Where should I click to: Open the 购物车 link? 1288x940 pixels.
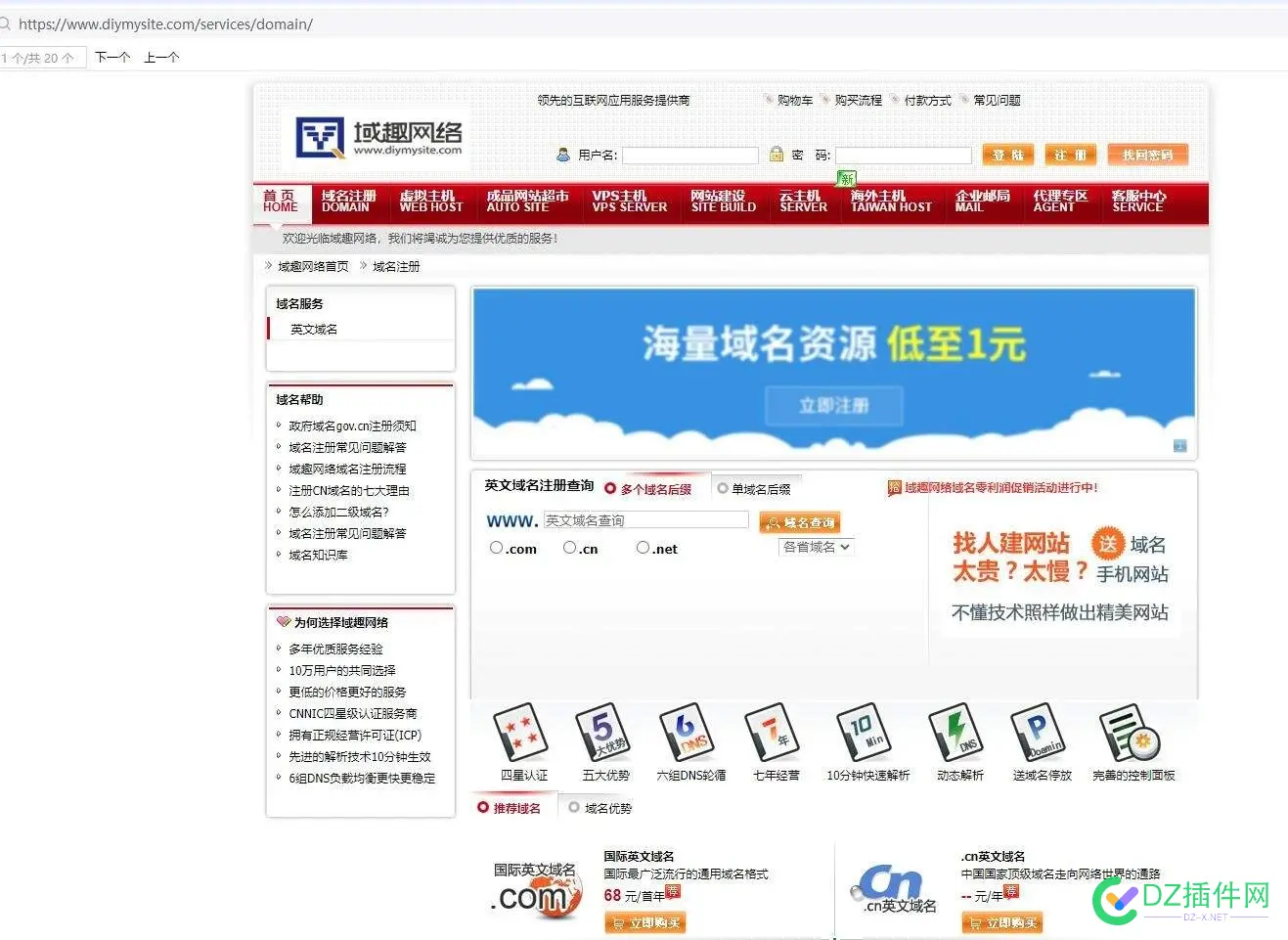pyautogui.click(x=794, y=100)
